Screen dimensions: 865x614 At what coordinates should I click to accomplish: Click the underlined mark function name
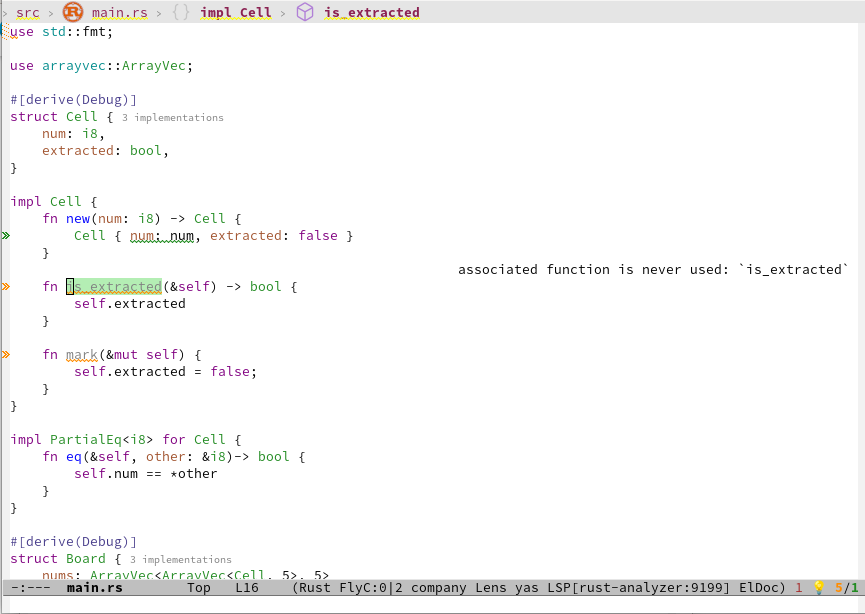click(x=82, y=354)
